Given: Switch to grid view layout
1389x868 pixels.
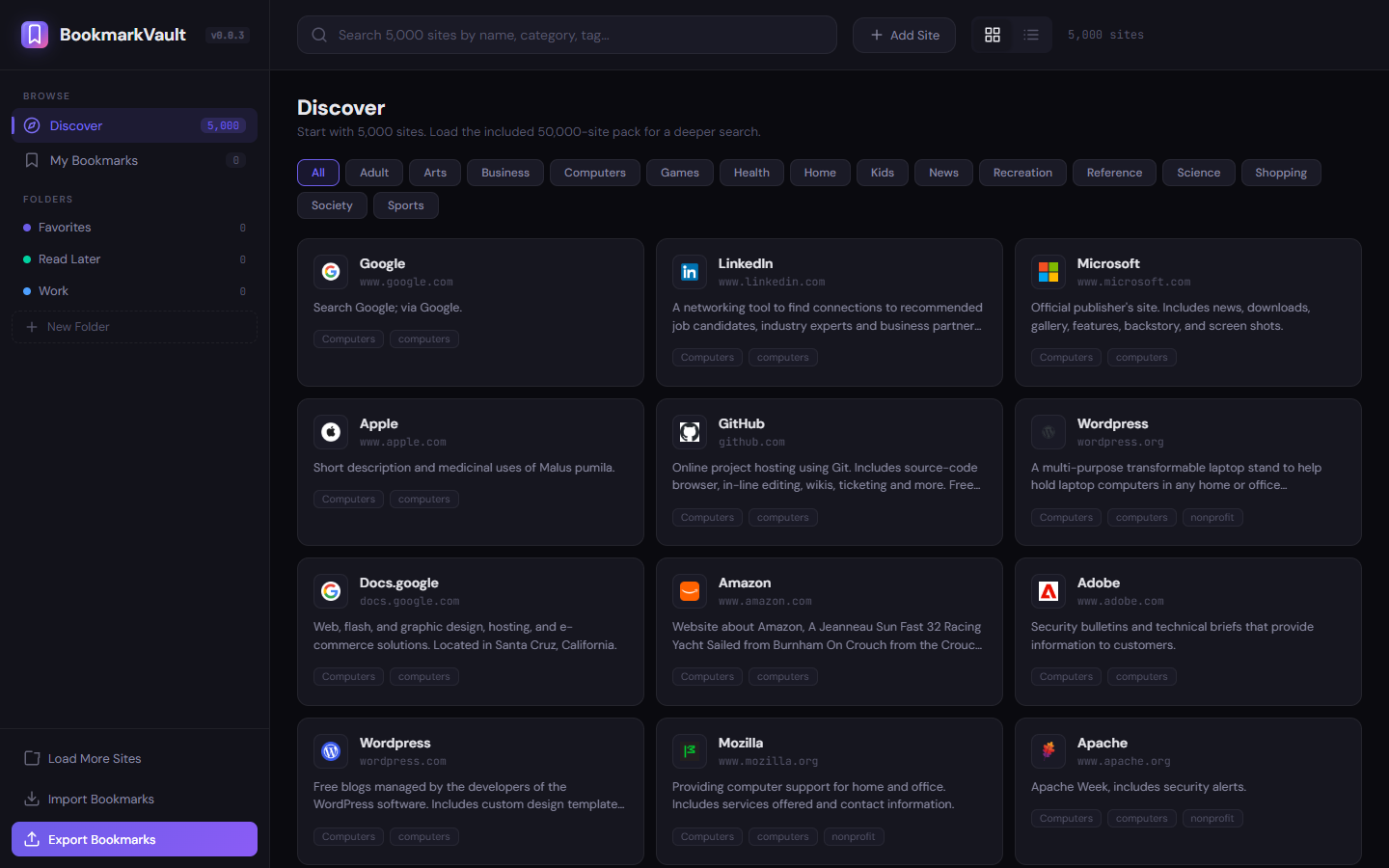Looking at the screenshot, I should (993, 35).
